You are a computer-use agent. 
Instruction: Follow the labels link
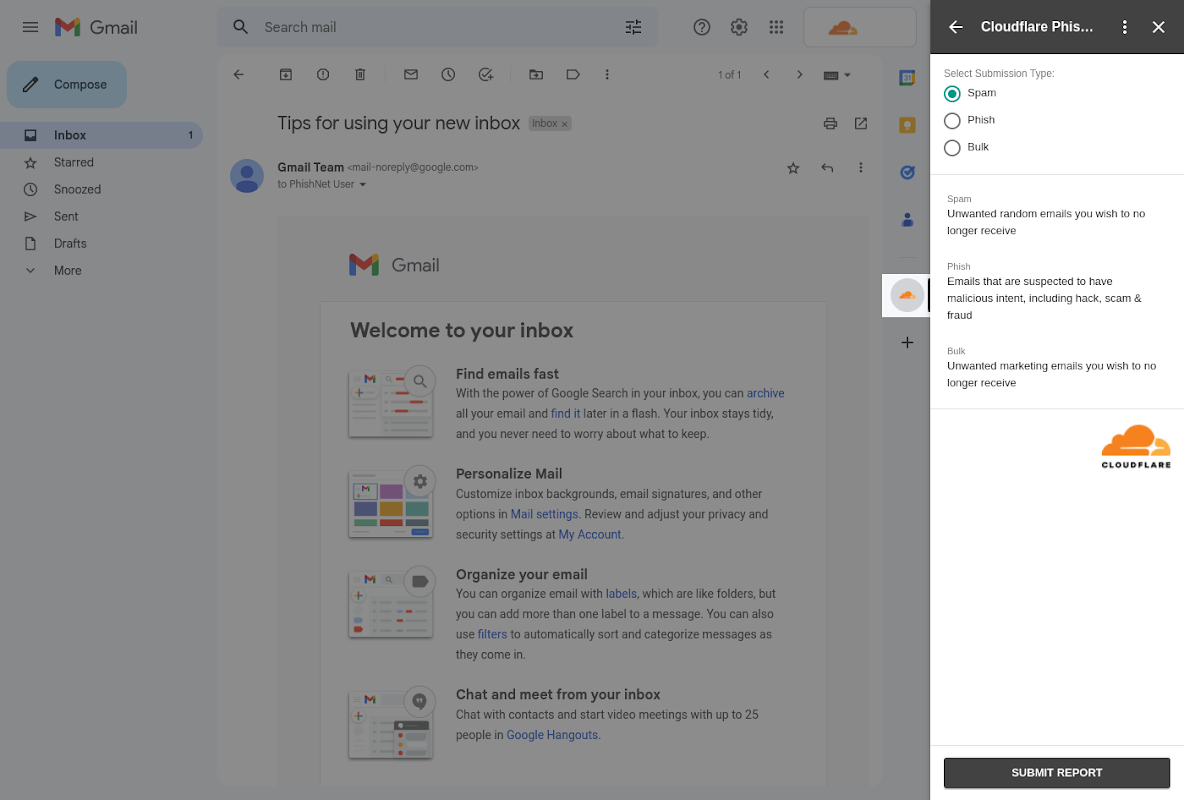coord(621,594)
